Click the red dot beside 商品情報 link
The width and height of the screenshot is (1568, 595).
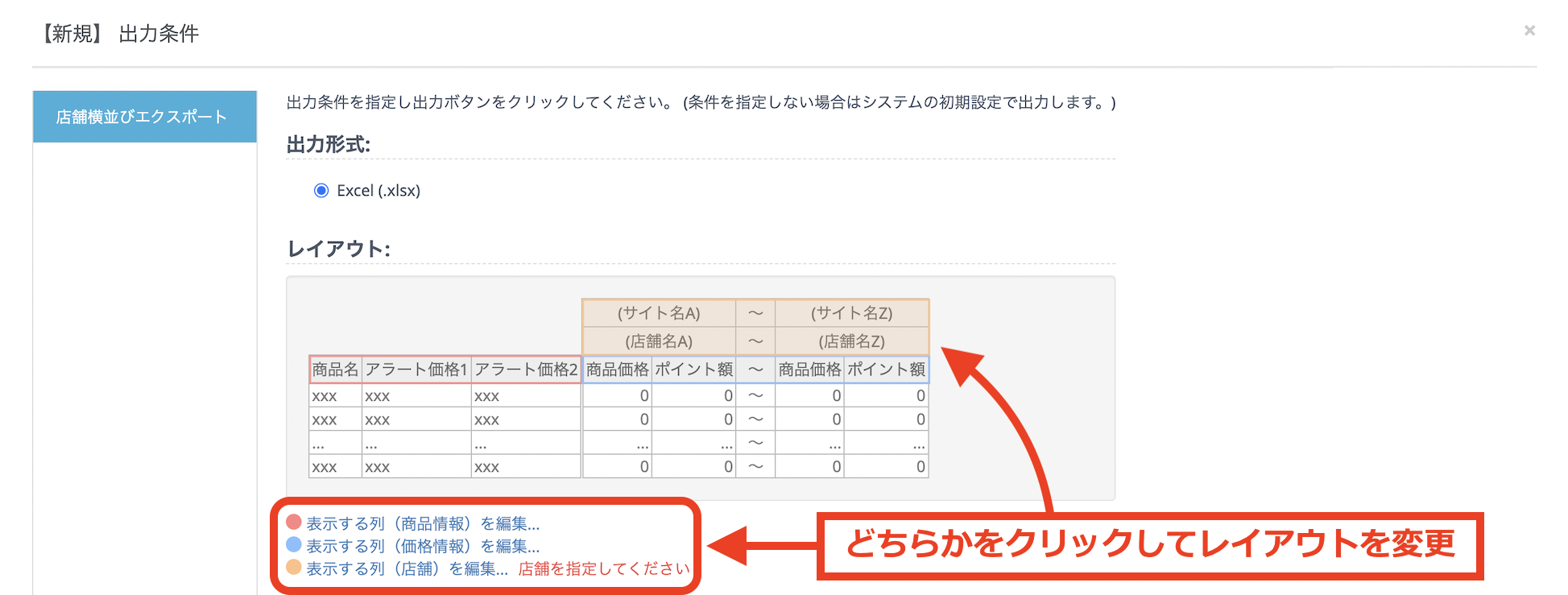point(294,523)
